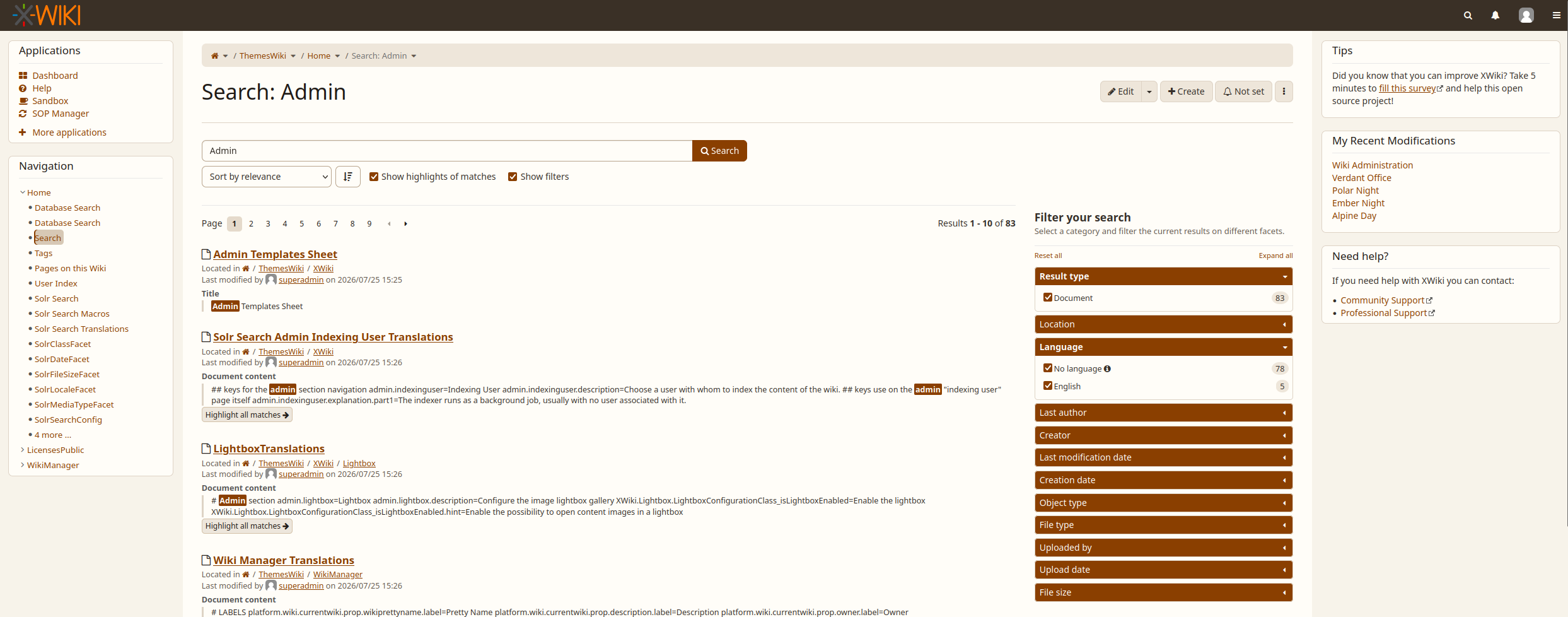Click home icon in Admin Templates Sheet location

(x=246, y=269)
